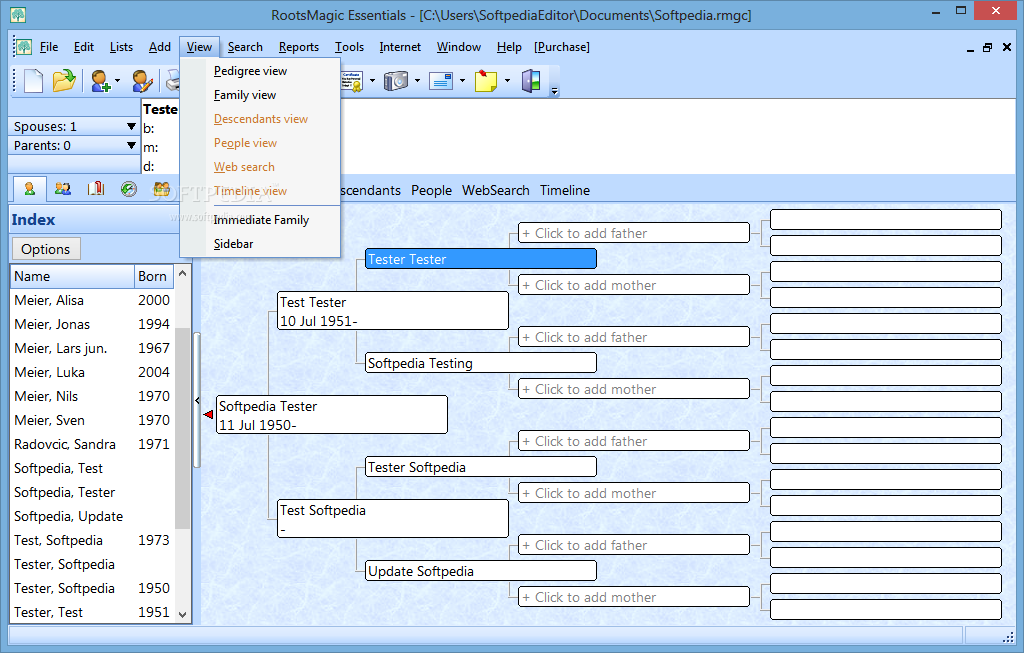Click the certificate sources toolbar icon

(353, 81)
